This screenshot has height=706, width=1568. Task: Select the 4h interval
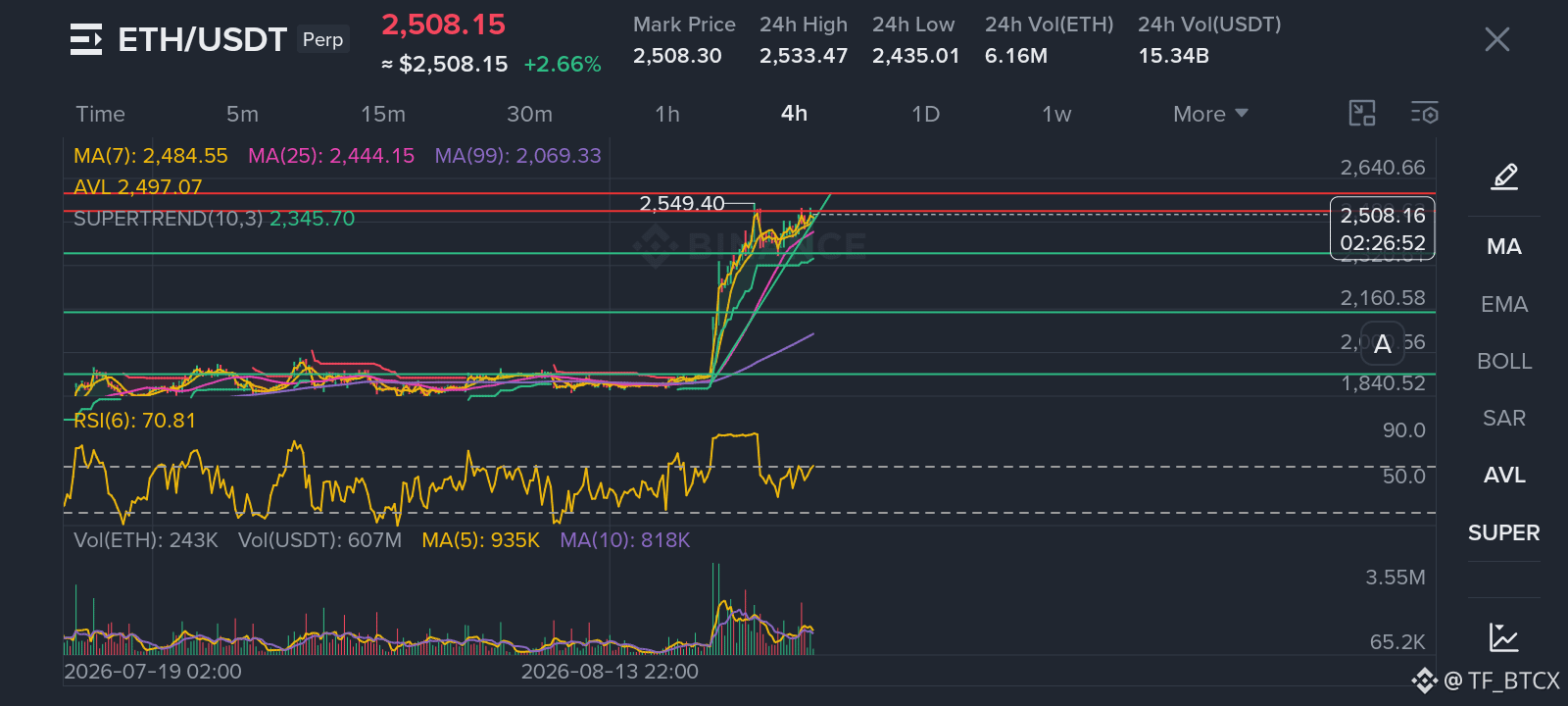(x=794, y=114)
